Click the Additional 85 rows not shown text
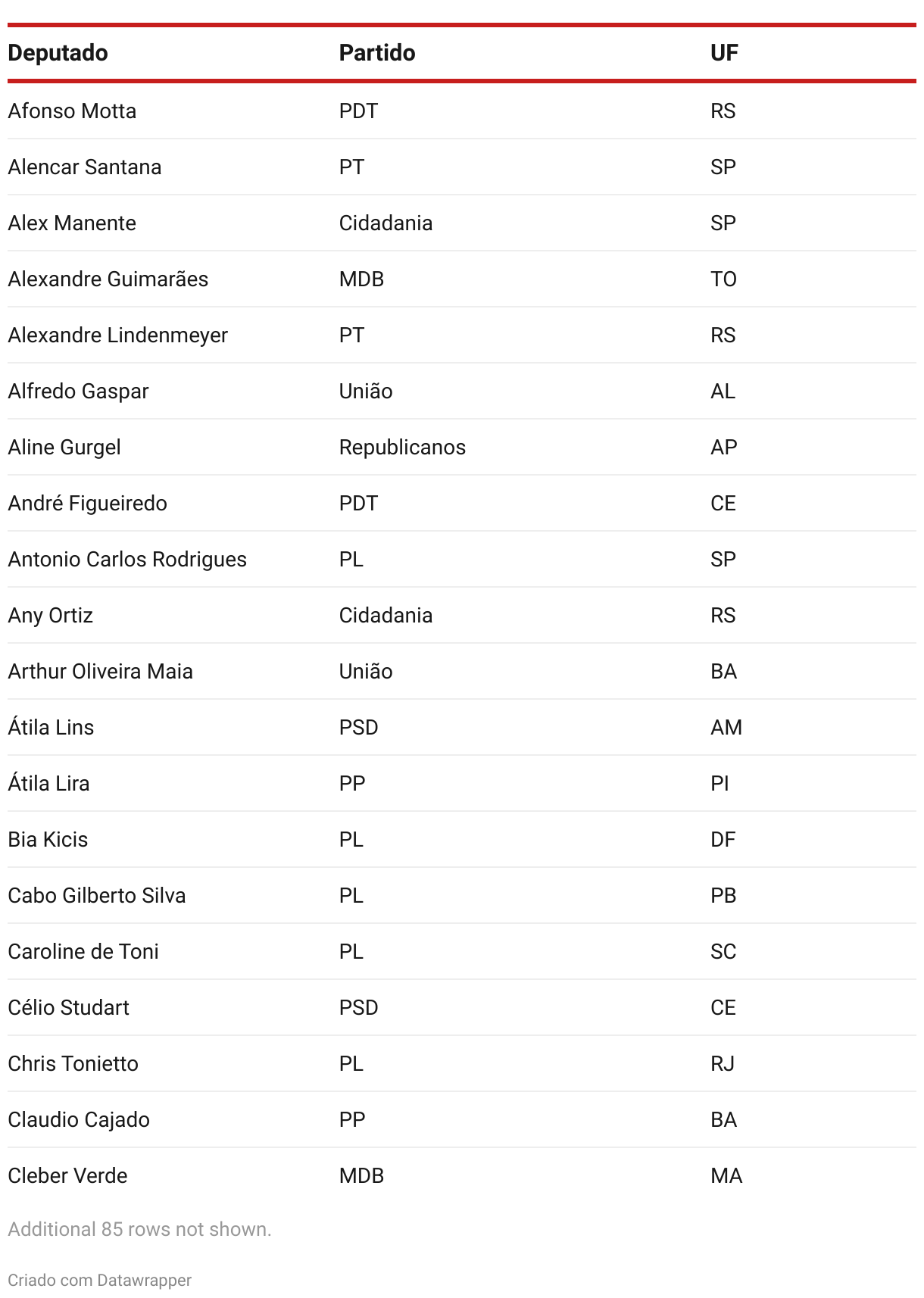Viewport: 924px width, 1298px height. pyautogui.click(x=139, y=1229)
